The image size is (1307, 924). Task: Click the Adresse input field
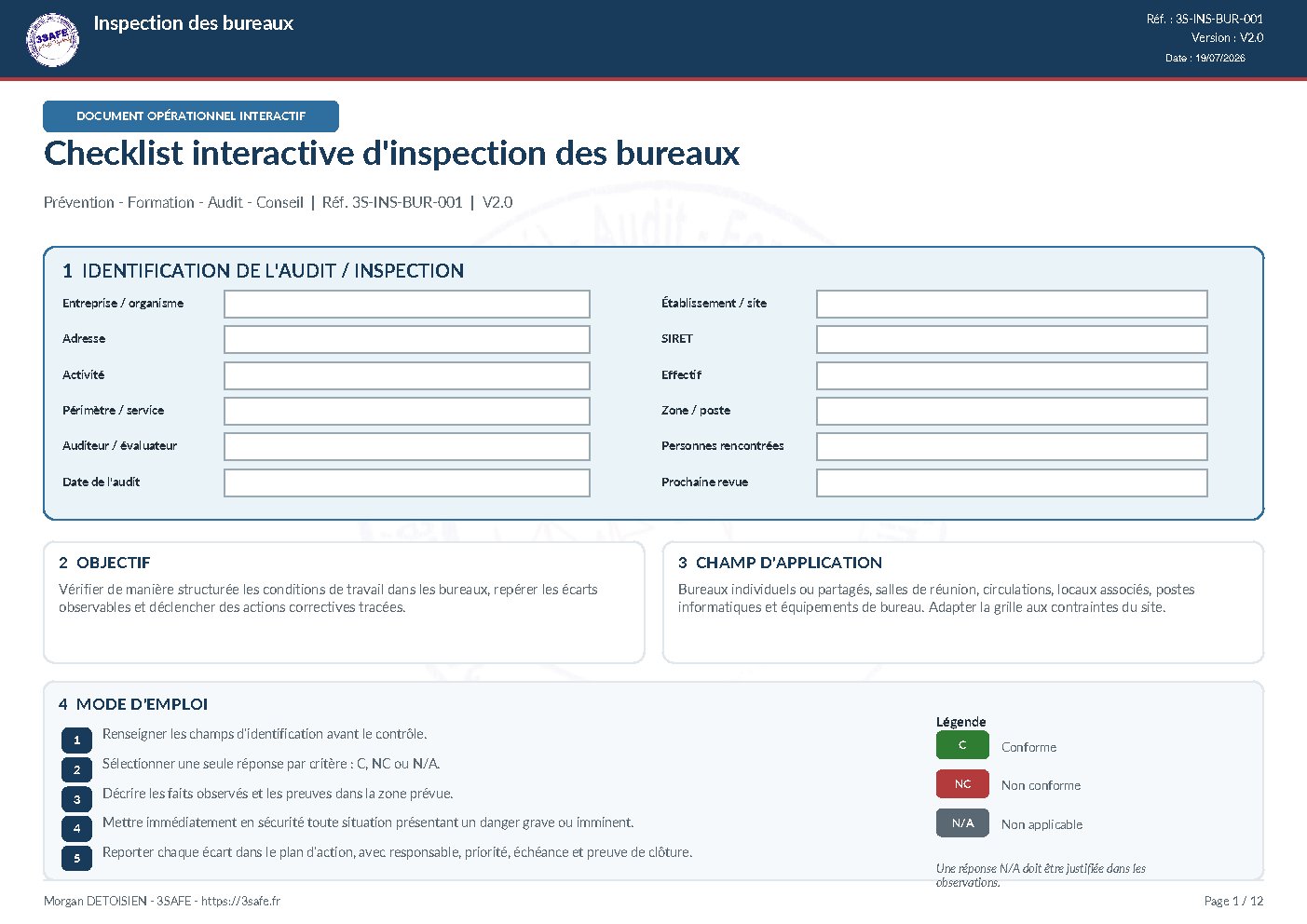click(x=407, y=339)
